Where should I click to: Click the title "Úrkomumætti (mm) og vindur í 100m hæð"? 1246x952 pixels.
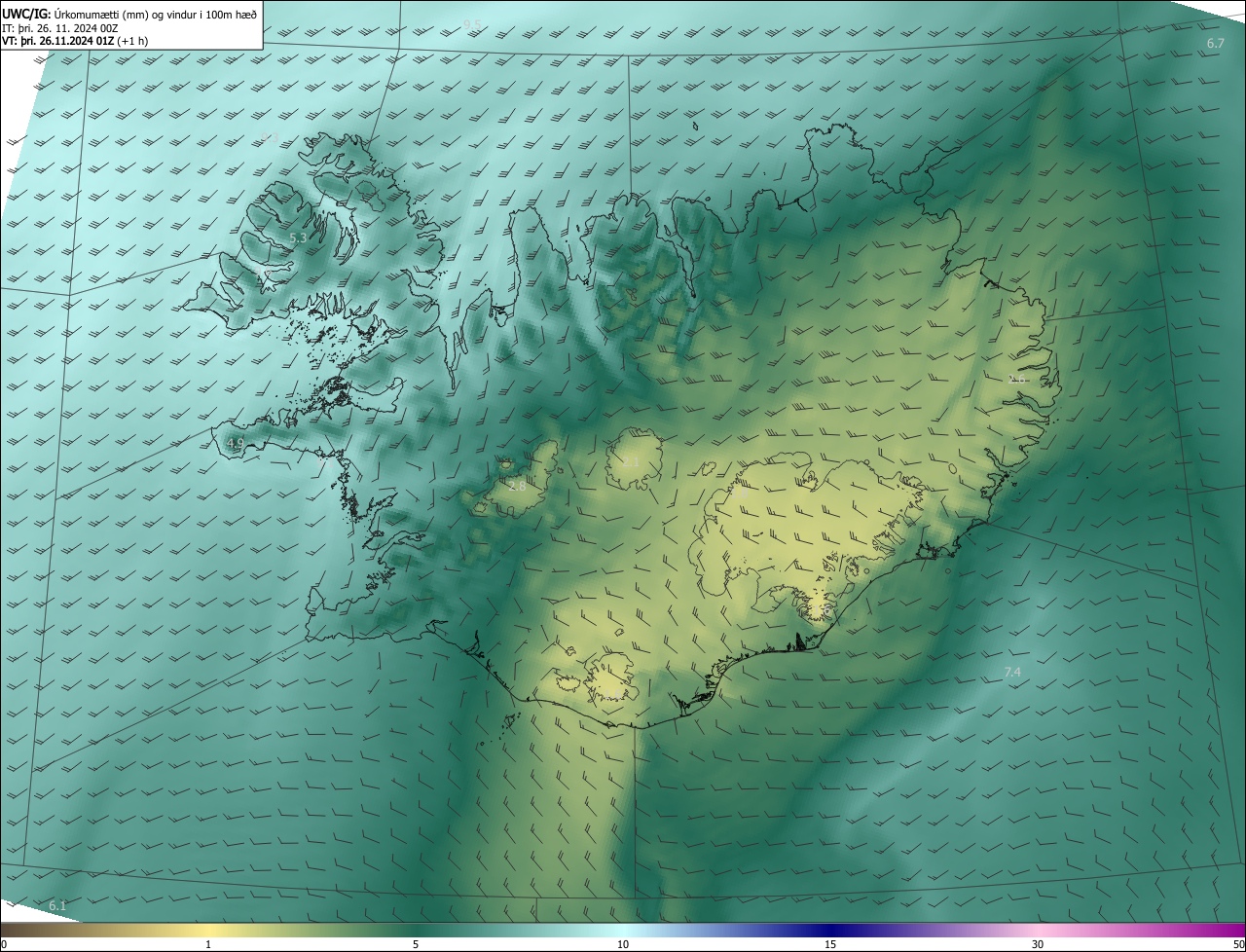click(155, 13)
